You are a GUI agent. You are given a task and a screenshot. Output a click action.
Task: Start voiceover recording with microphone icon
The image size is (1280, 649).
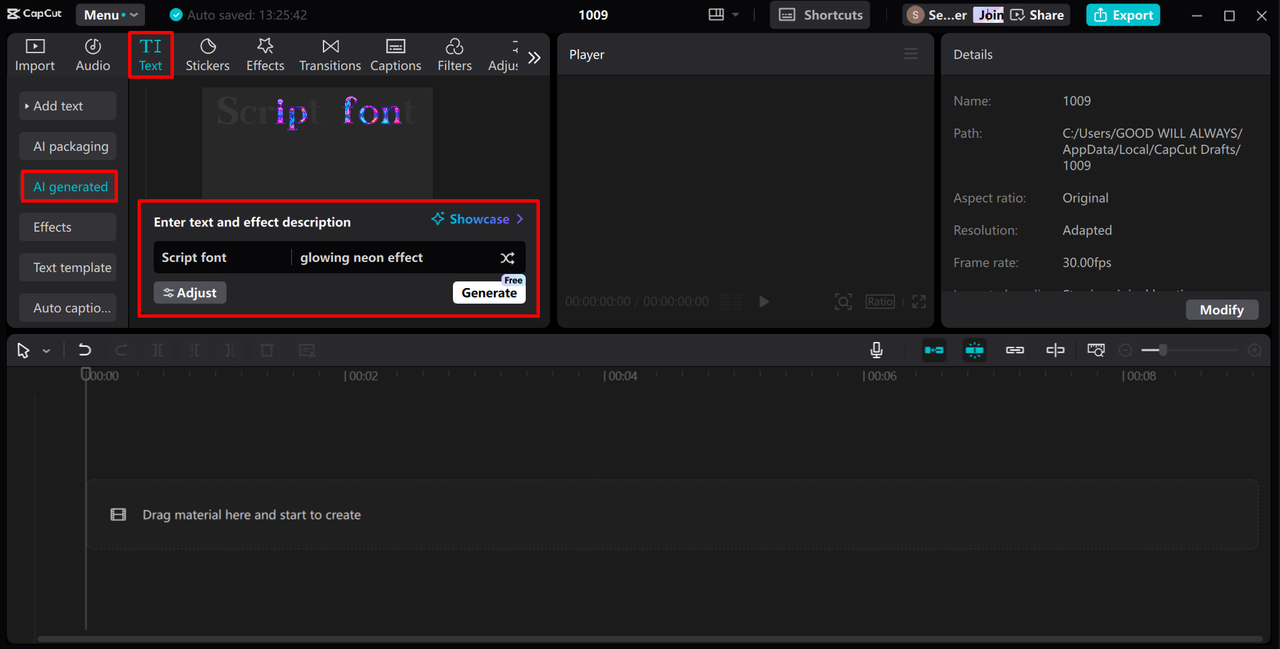click(x=876, y=350)
